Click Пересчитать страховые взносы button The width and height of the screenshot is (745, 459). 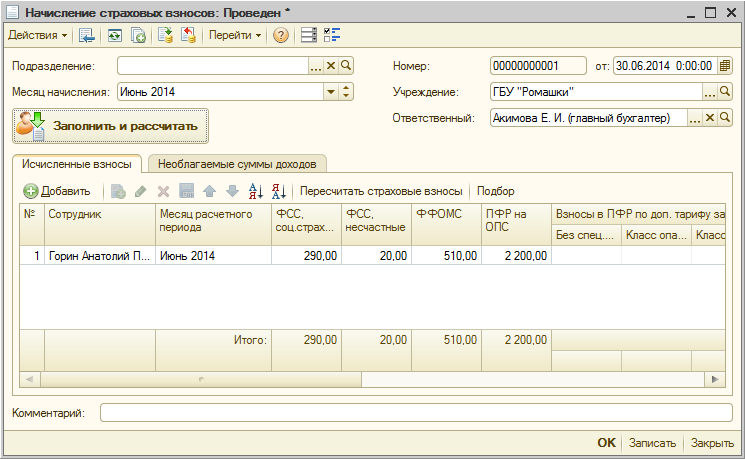(x=381, y=191)
